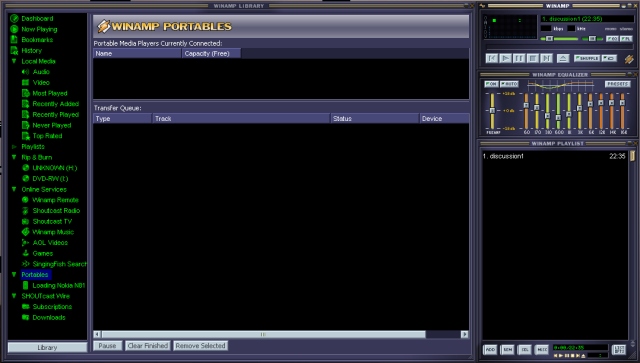Collapse the Online Services node

[14, 189]
